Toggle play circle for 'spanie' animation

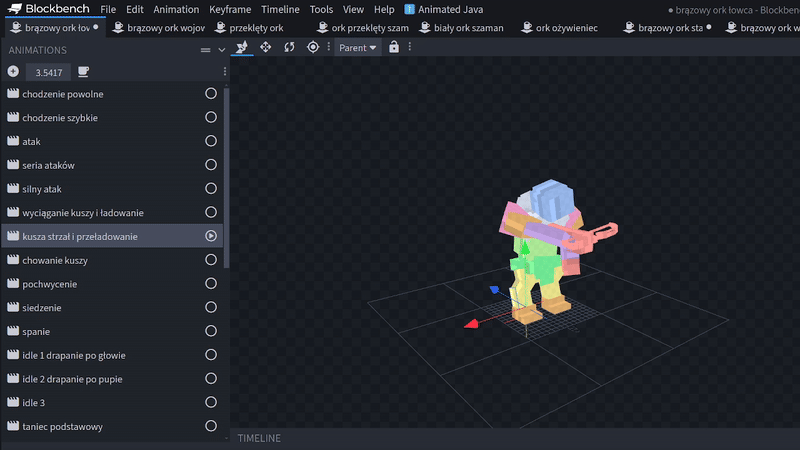211,331
